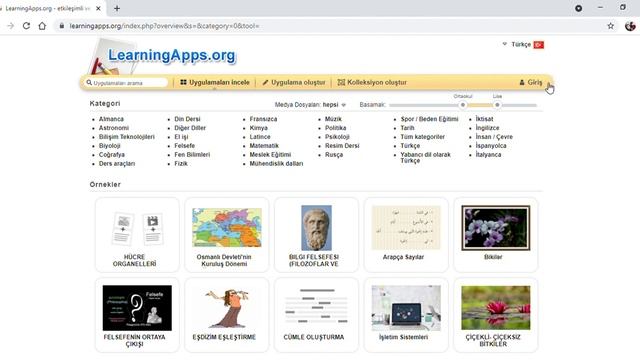The image size is (640, 360).
Task: Select the Astronomi category
Action: click(113, 128)
